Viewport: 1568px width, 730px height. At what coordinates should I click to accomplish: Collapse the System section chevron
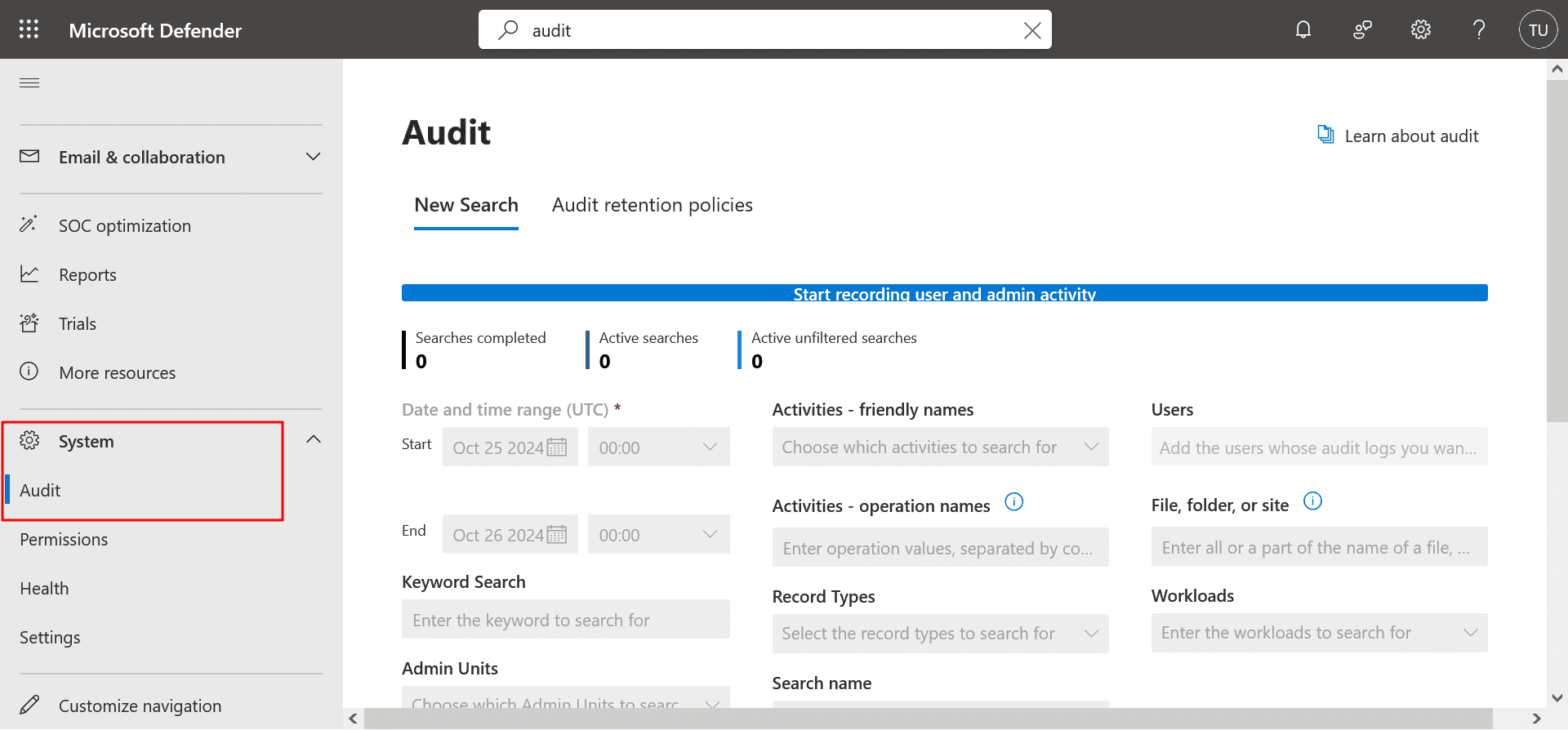click(x=314, y=439)
